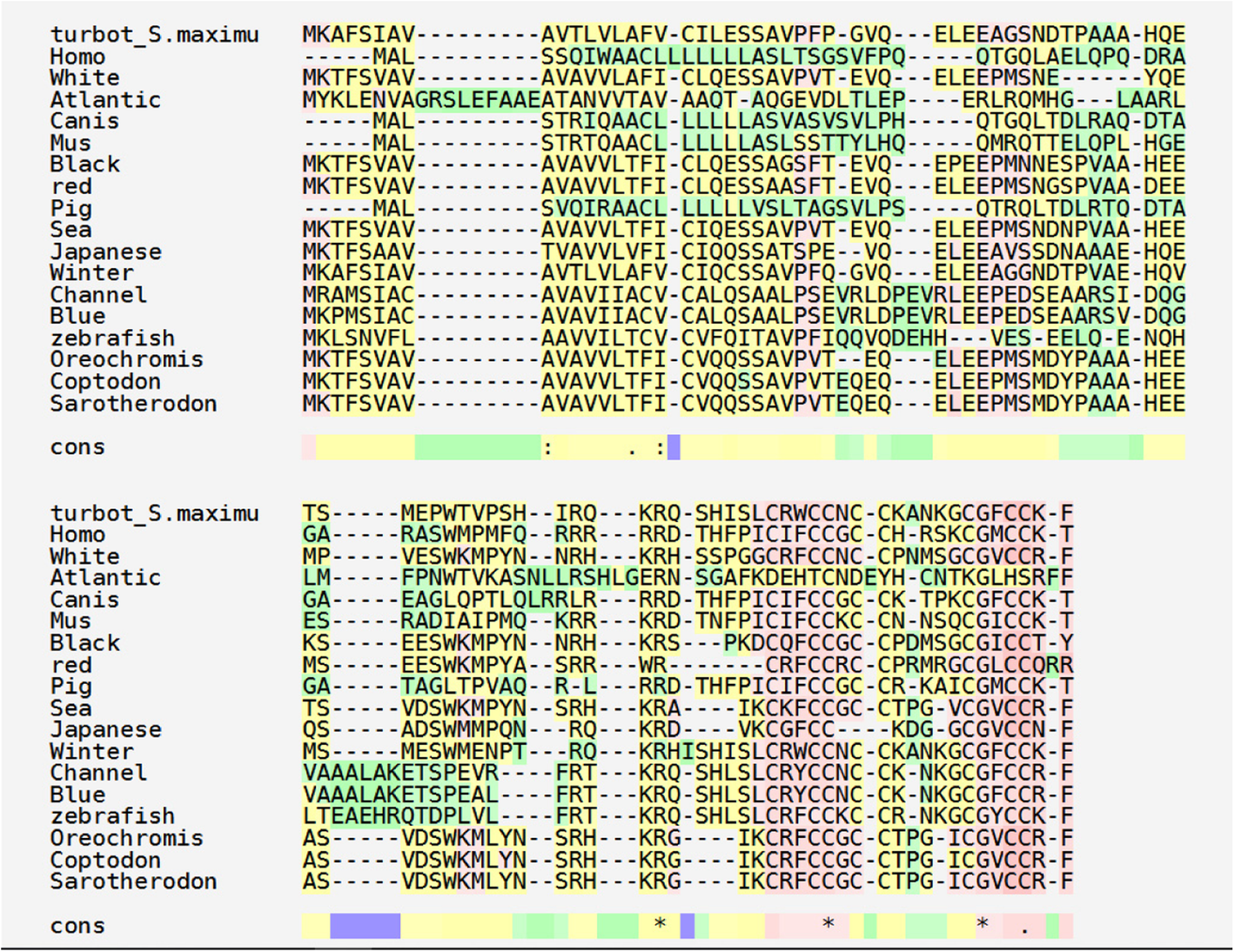Click the segment 'RASWMPMFQ' in the lower Homo row
This screenshot has height=952, width=1234.
[x=464, y=535]
